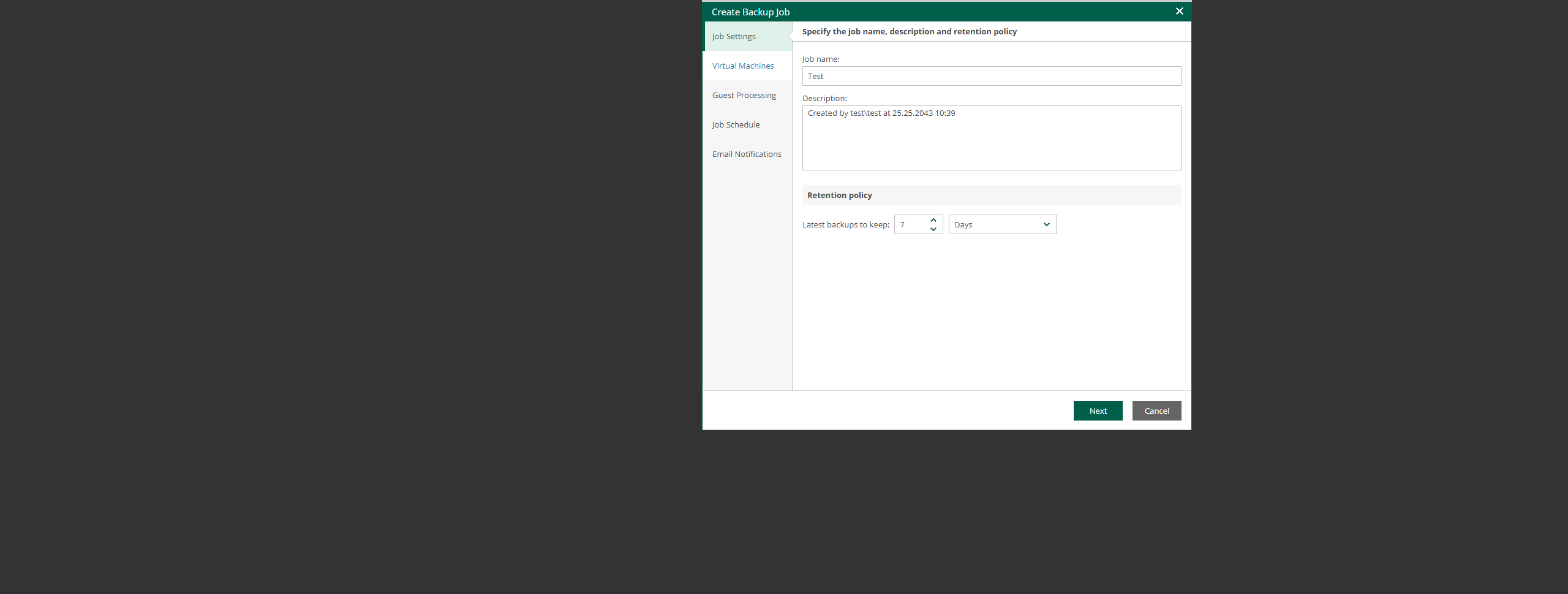Switch to the Job Schedule step

[x=747, y=124]
